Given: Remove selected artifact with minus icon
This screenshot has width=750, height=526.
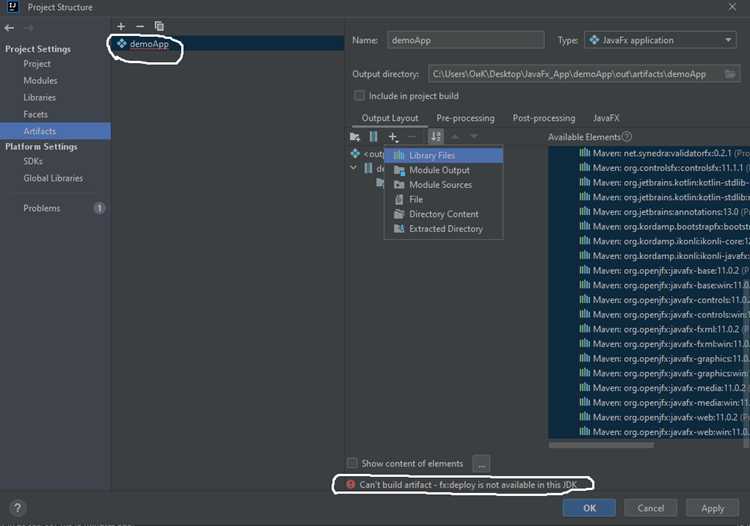Looking at the screenshot, I should (x=140, y=26).
